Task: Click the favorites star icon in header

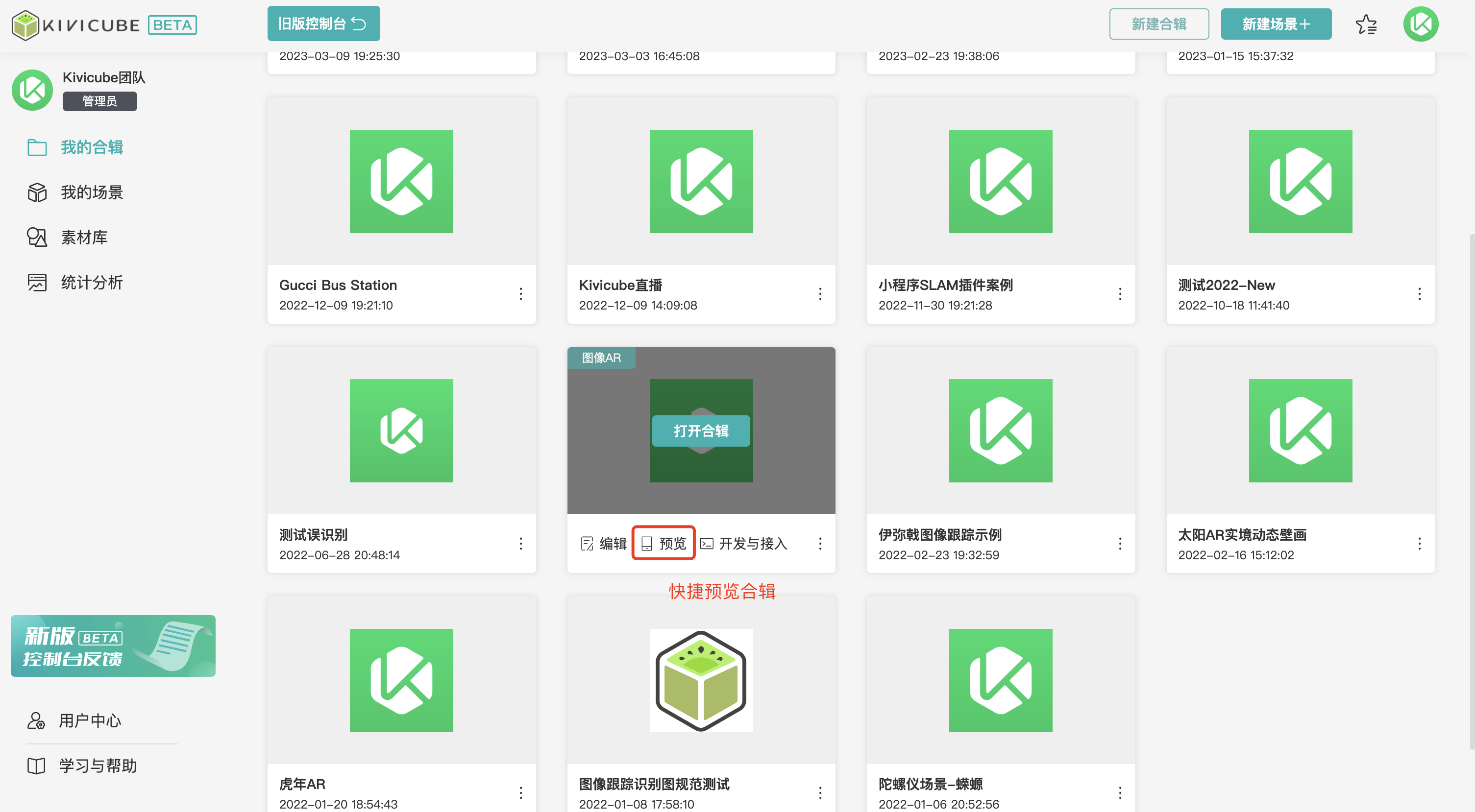Action: [x=1366, y=24]
